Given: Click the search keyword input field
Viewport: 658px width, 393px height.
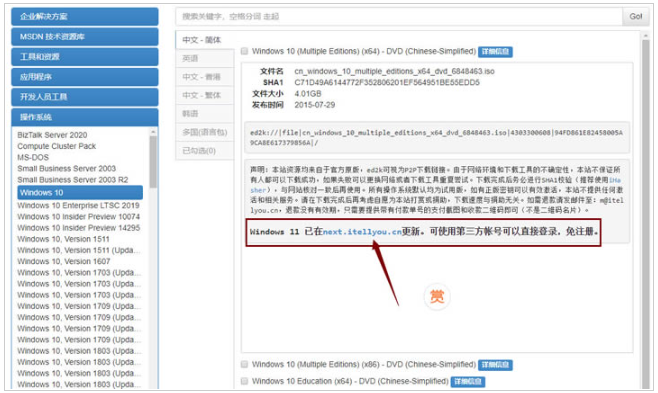Looking at the screenshot, I should [399, 16].
